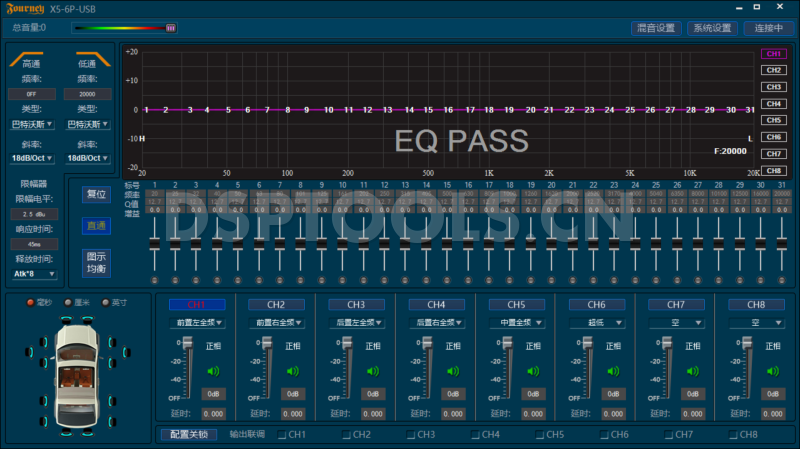Enable the CH1 output link checkbox

282,435
